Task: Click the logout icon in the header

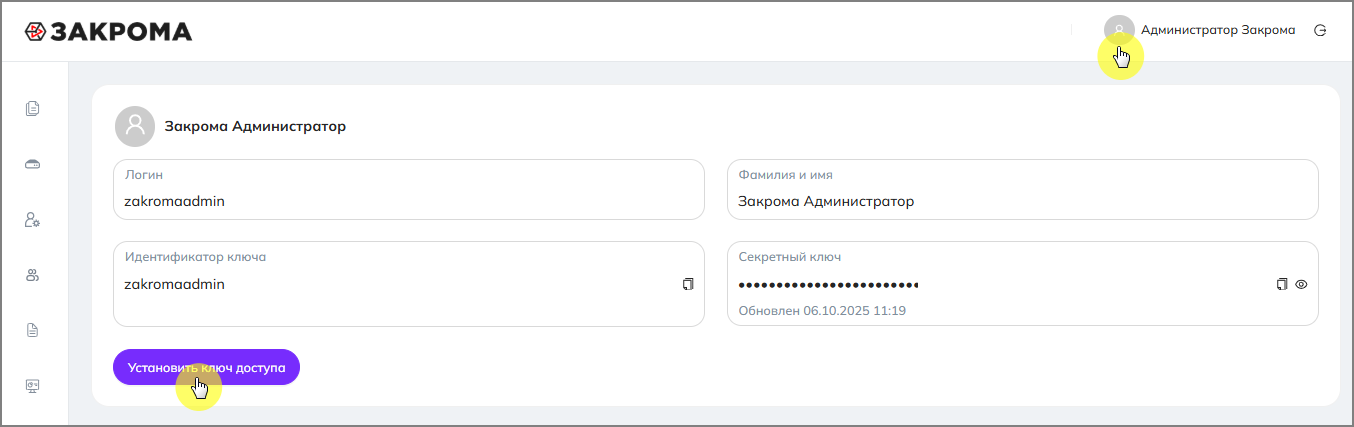Action: pyautogui.click(x=1320, y=30)
